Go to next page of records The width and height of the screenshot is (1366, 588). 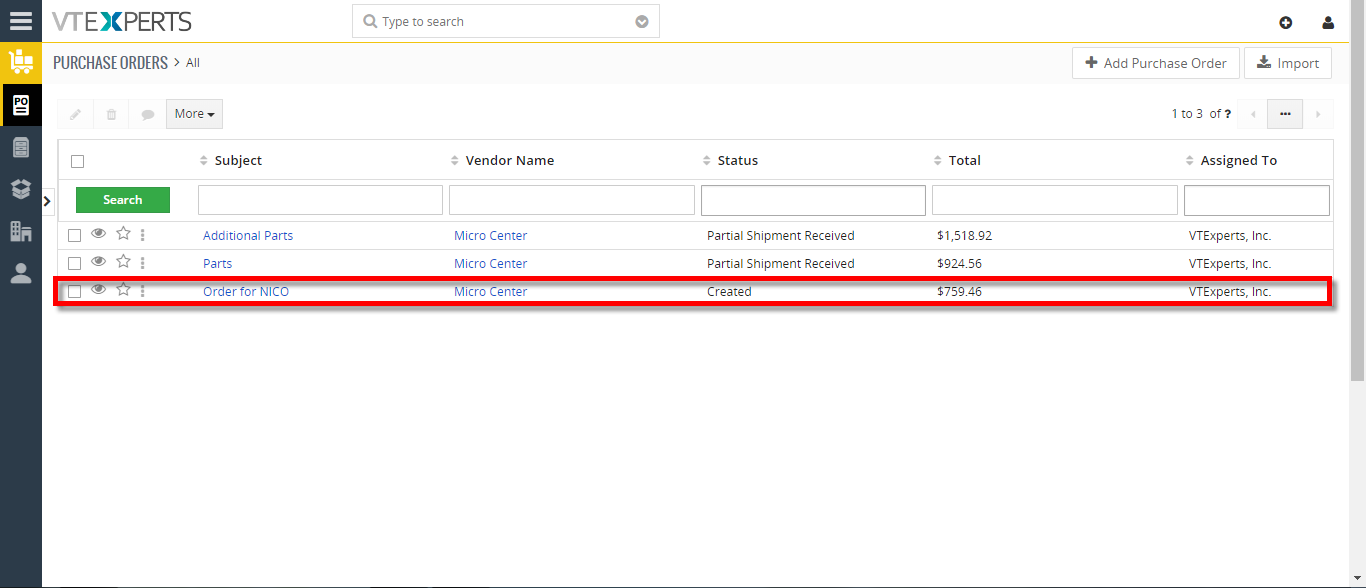pyautogui.click(x=1318, y=114)
